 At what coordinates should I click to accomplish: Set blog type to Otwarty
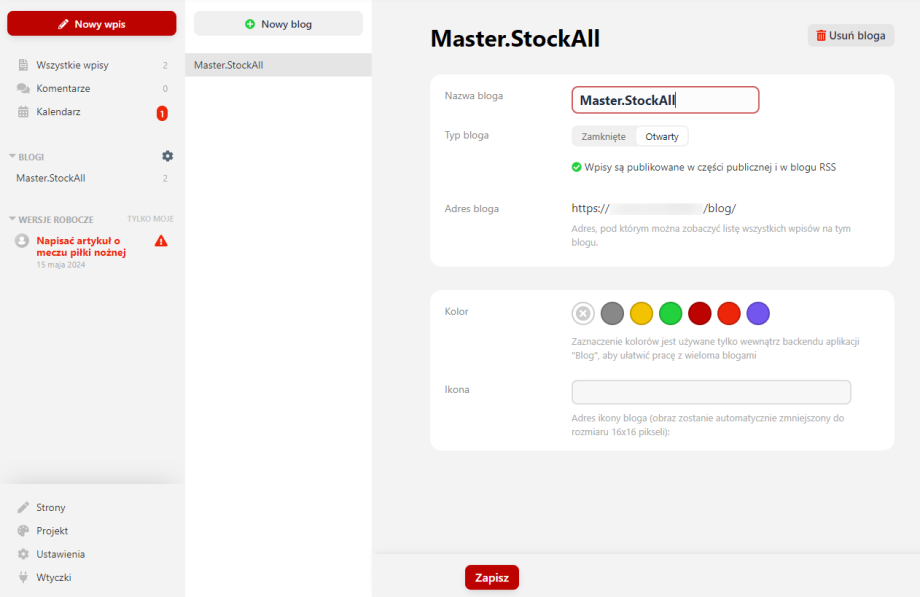(x=662, y=136)
